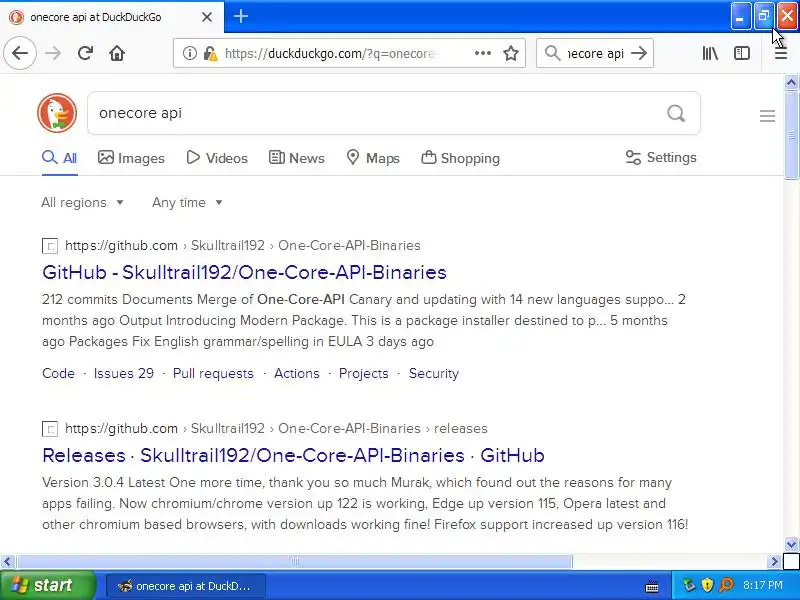Open the Library bookshelf icon

pos(710,53)
